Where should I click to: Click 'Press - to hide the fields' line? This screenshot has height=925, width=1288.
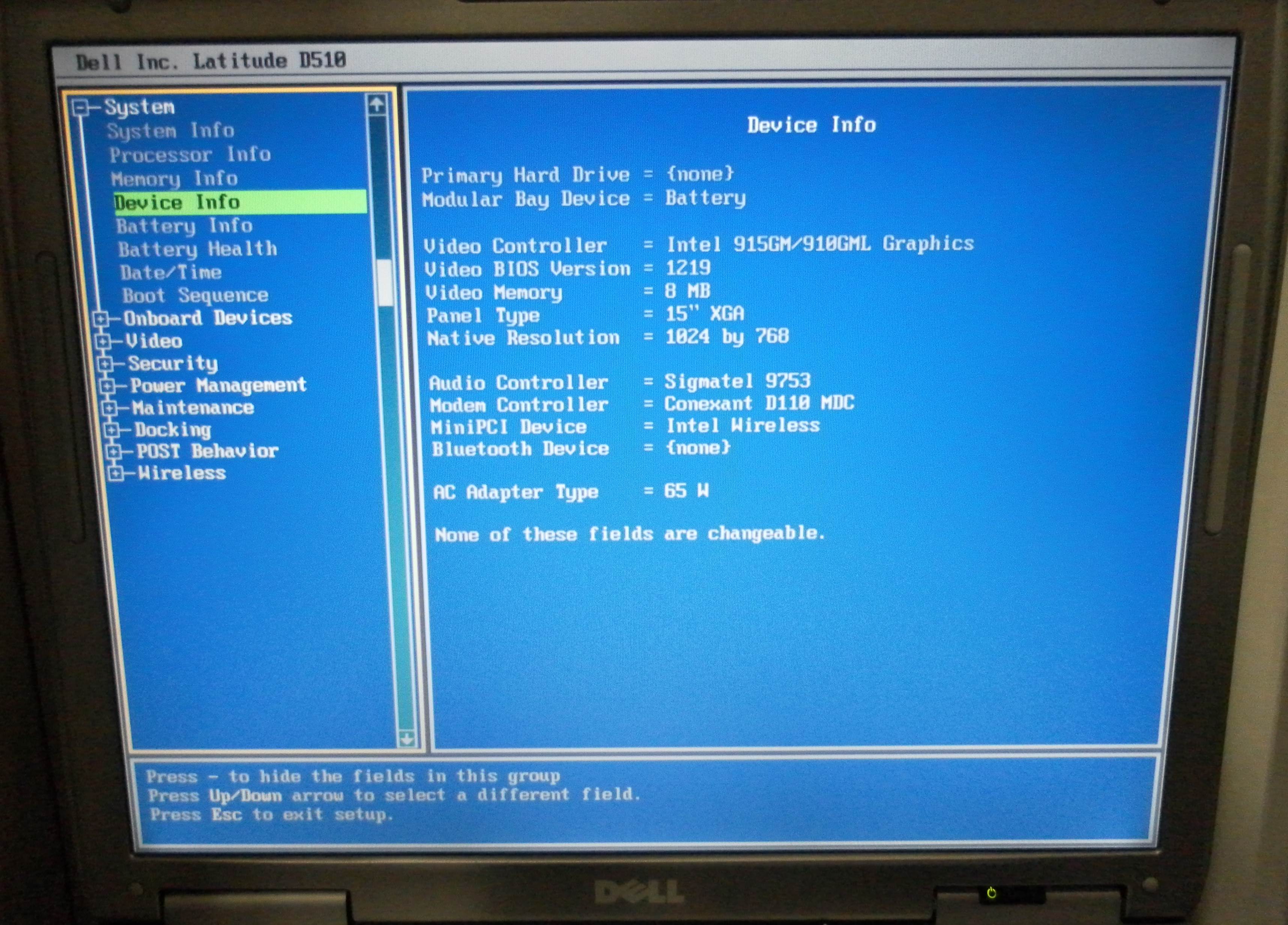(353, 776)
